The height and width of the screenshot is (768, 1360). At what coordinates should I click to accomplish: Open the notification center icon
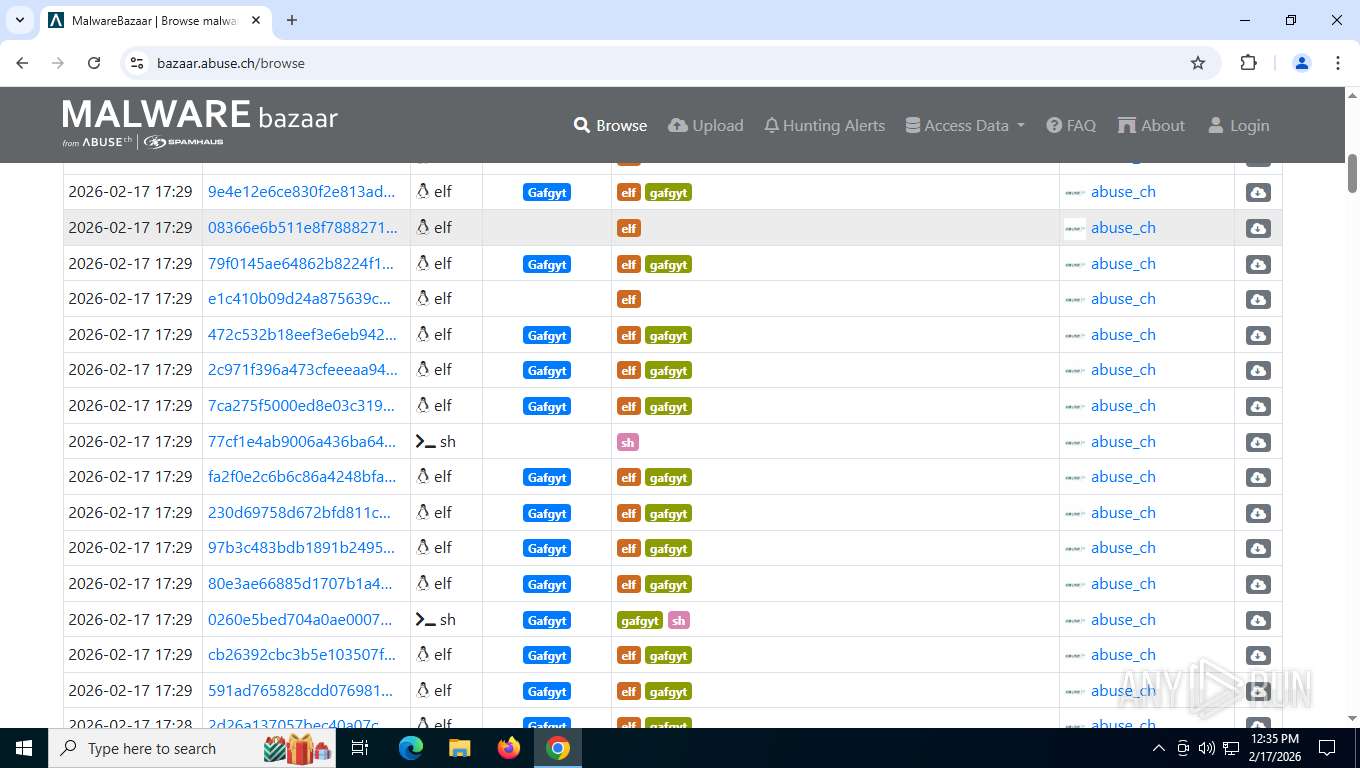point(1327,748)
